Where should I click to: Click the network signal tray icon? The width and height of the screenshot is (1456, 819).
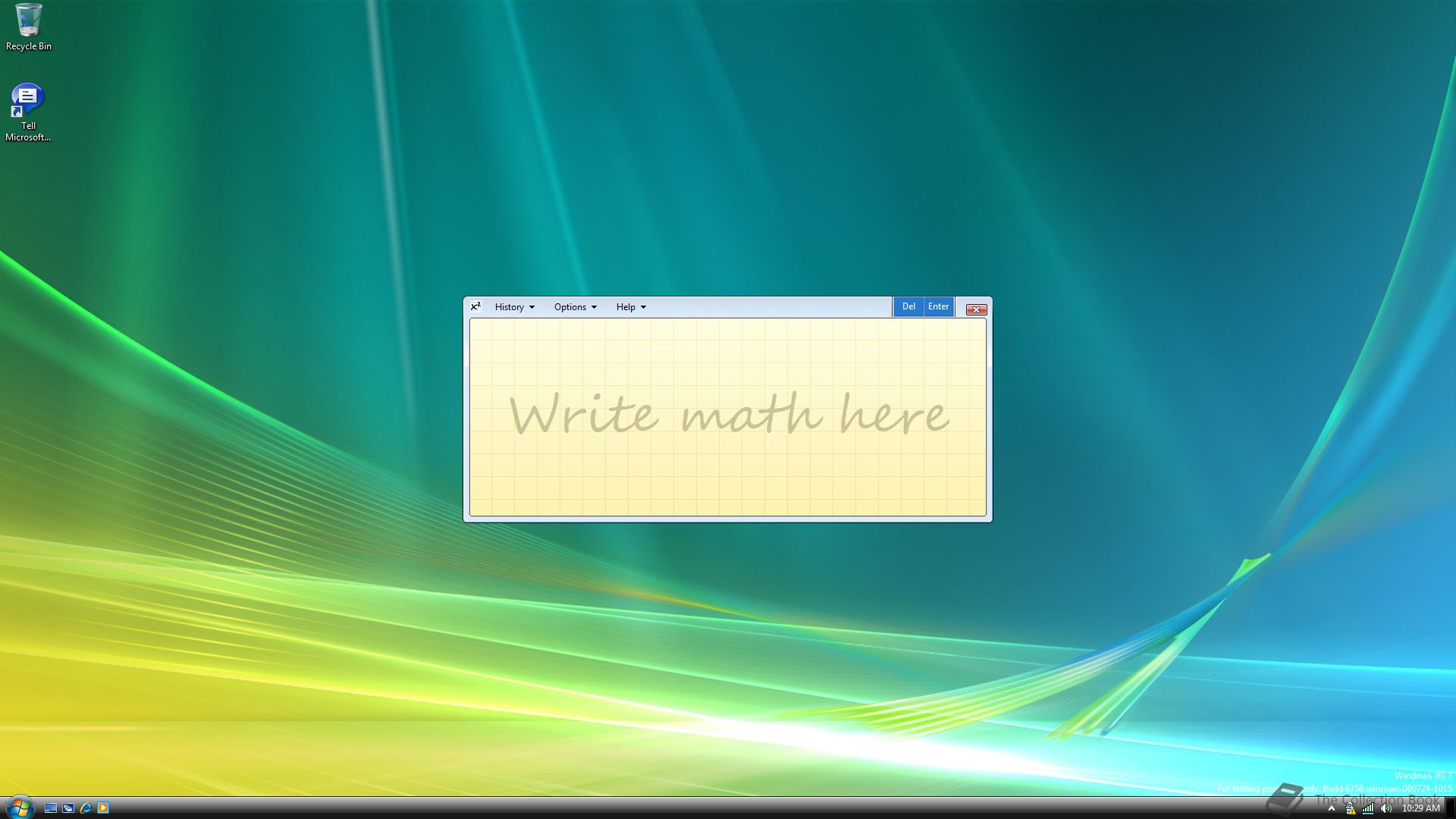(x=1368, y=808)
